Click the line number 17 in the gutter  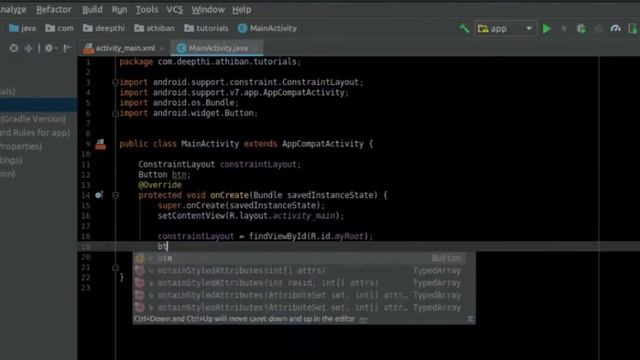coord(86,226)
